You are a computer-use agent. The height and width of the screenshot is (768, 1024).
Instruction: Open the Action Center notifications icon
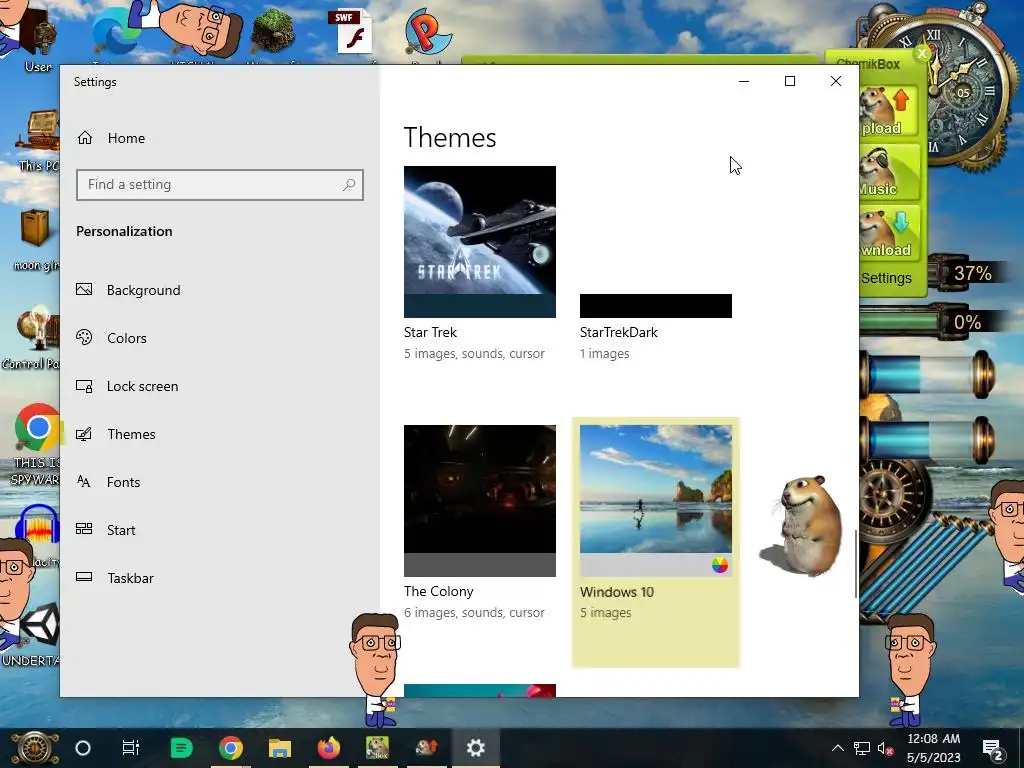pyautogui.click(x=993, y=748)
